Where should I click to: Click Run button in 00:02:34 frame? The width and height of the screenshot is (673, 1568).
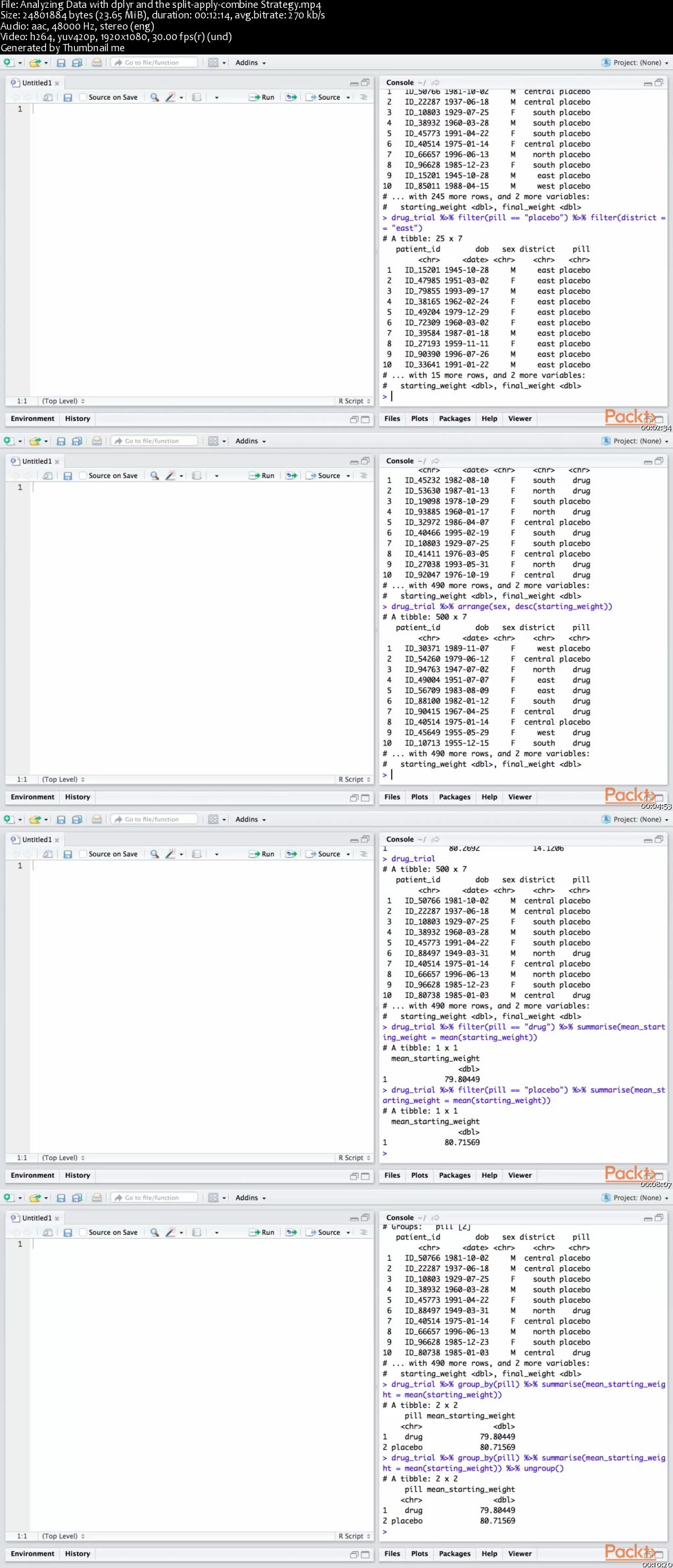262,97
